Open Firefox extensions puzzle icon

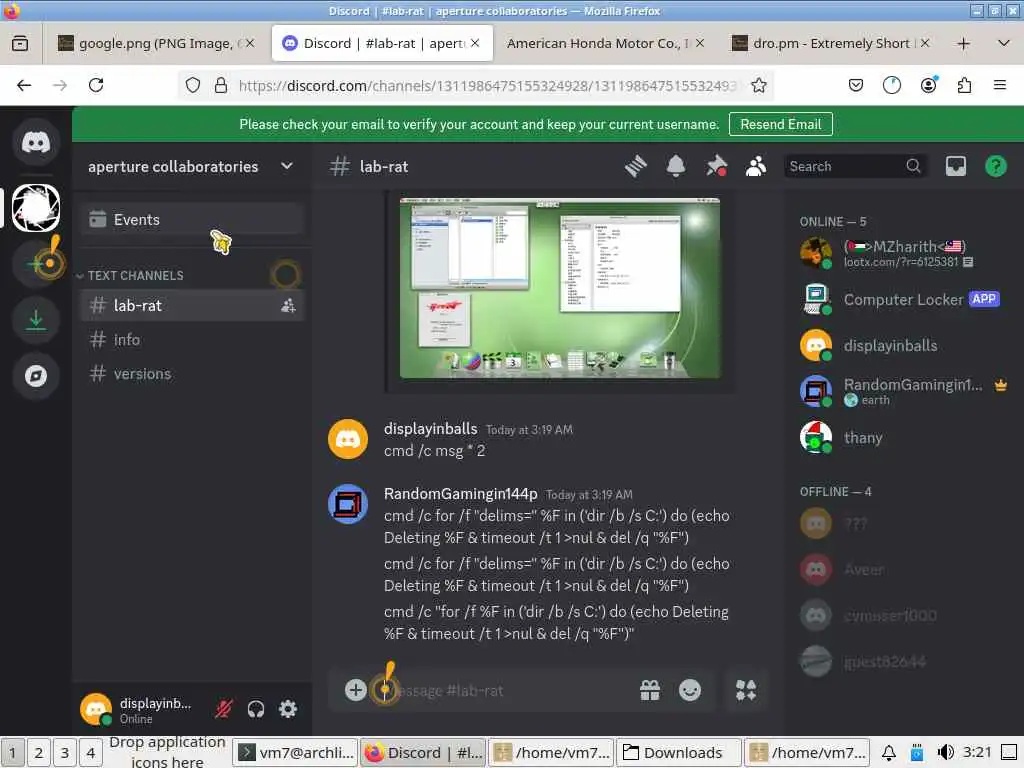(964, 85)
